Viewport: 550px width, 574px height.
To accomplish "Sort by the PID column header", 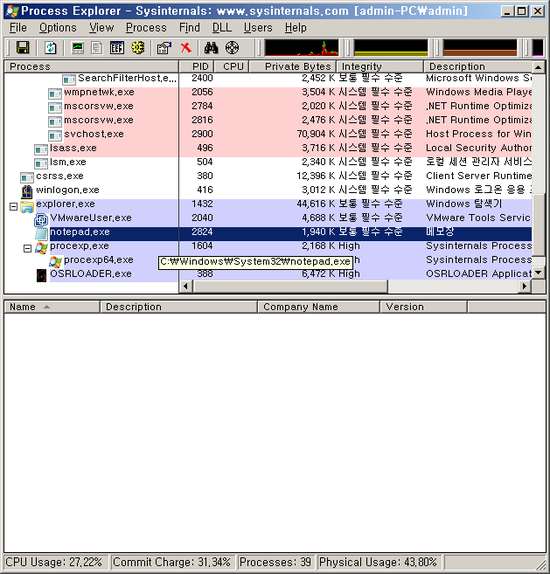I will tap(196, 67).
